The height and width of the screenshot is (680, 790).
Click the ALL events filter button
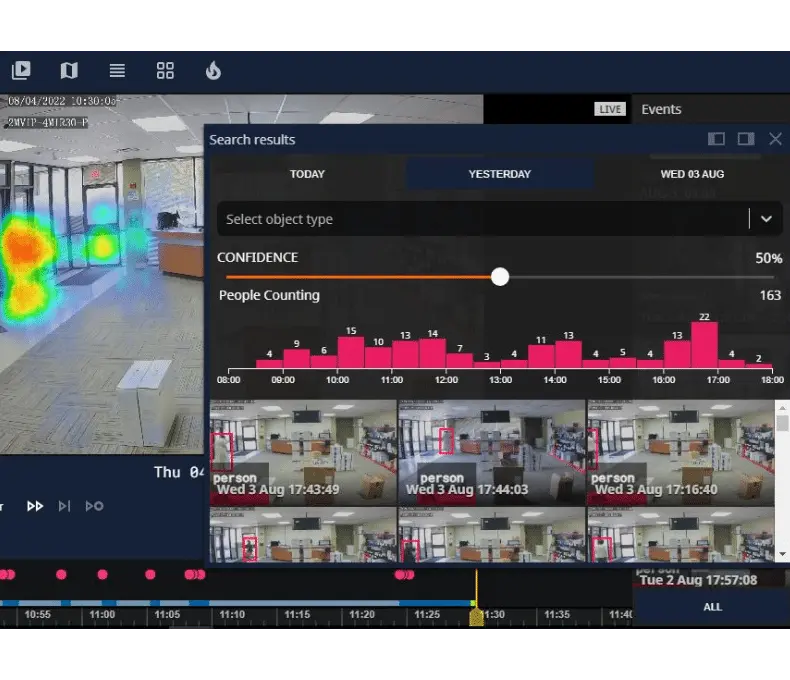pos(712,607)
